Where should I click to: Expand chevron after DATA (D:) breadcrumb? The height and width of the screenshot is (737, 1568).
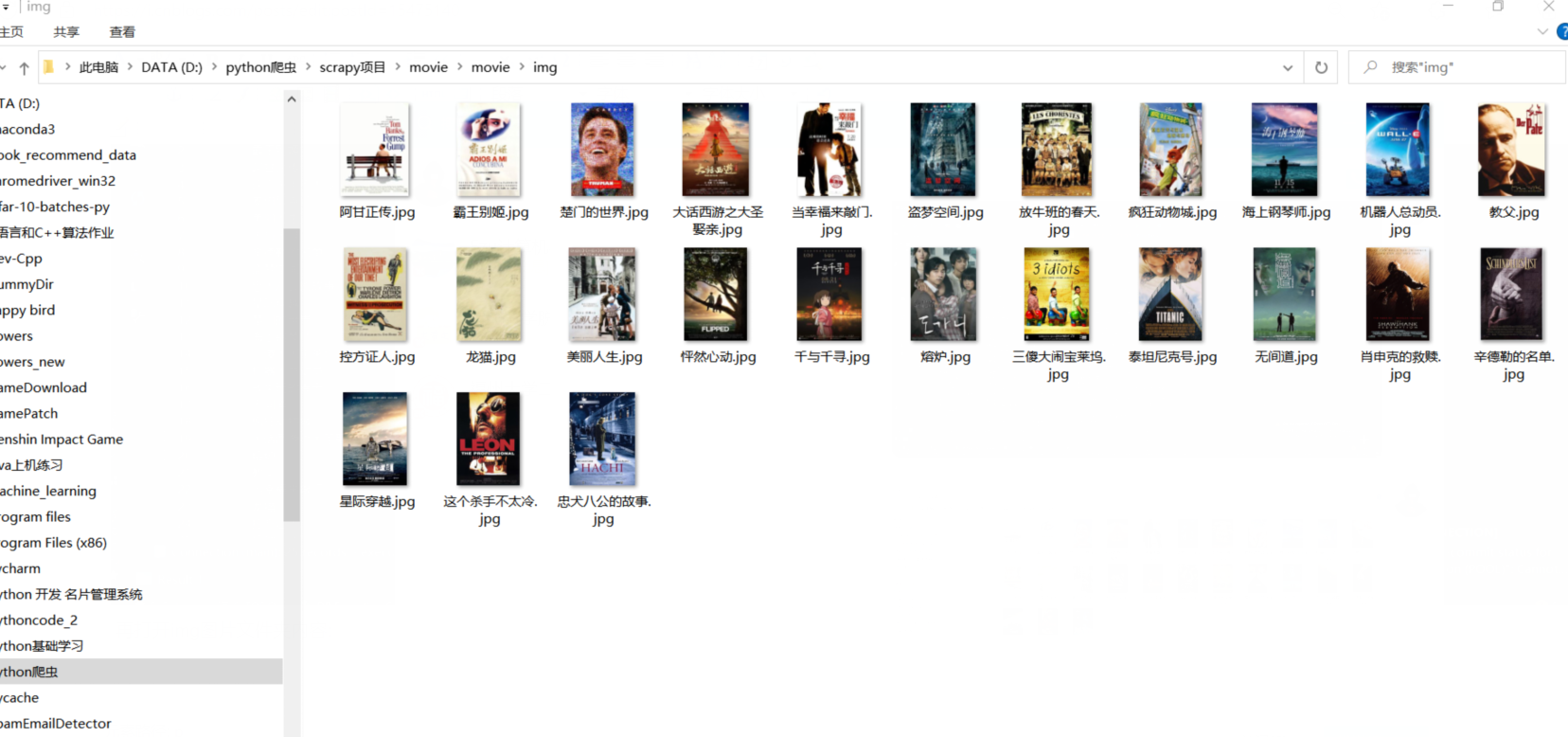(x=214, y=67)
